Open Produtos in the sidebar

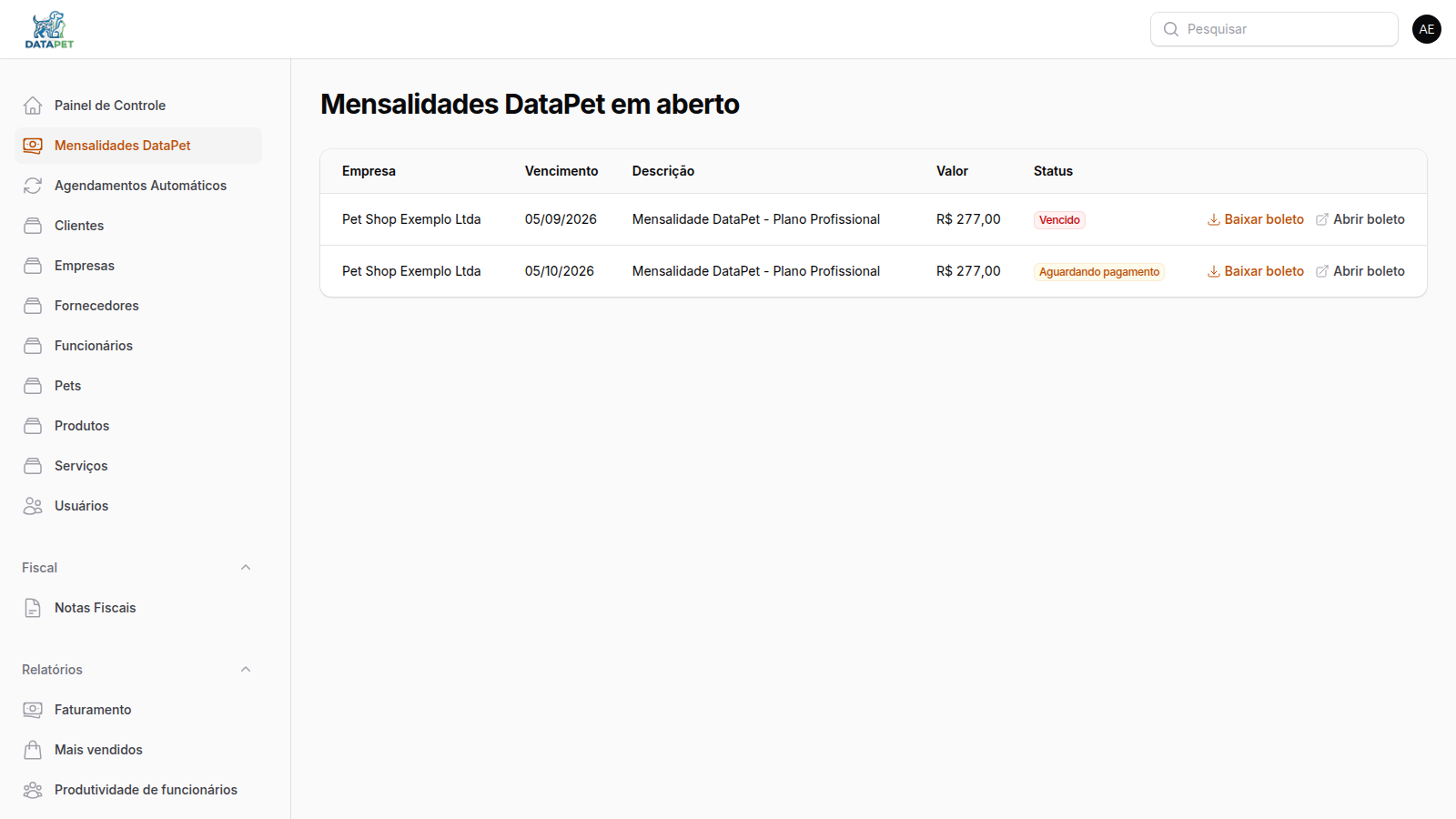point(138,426)
